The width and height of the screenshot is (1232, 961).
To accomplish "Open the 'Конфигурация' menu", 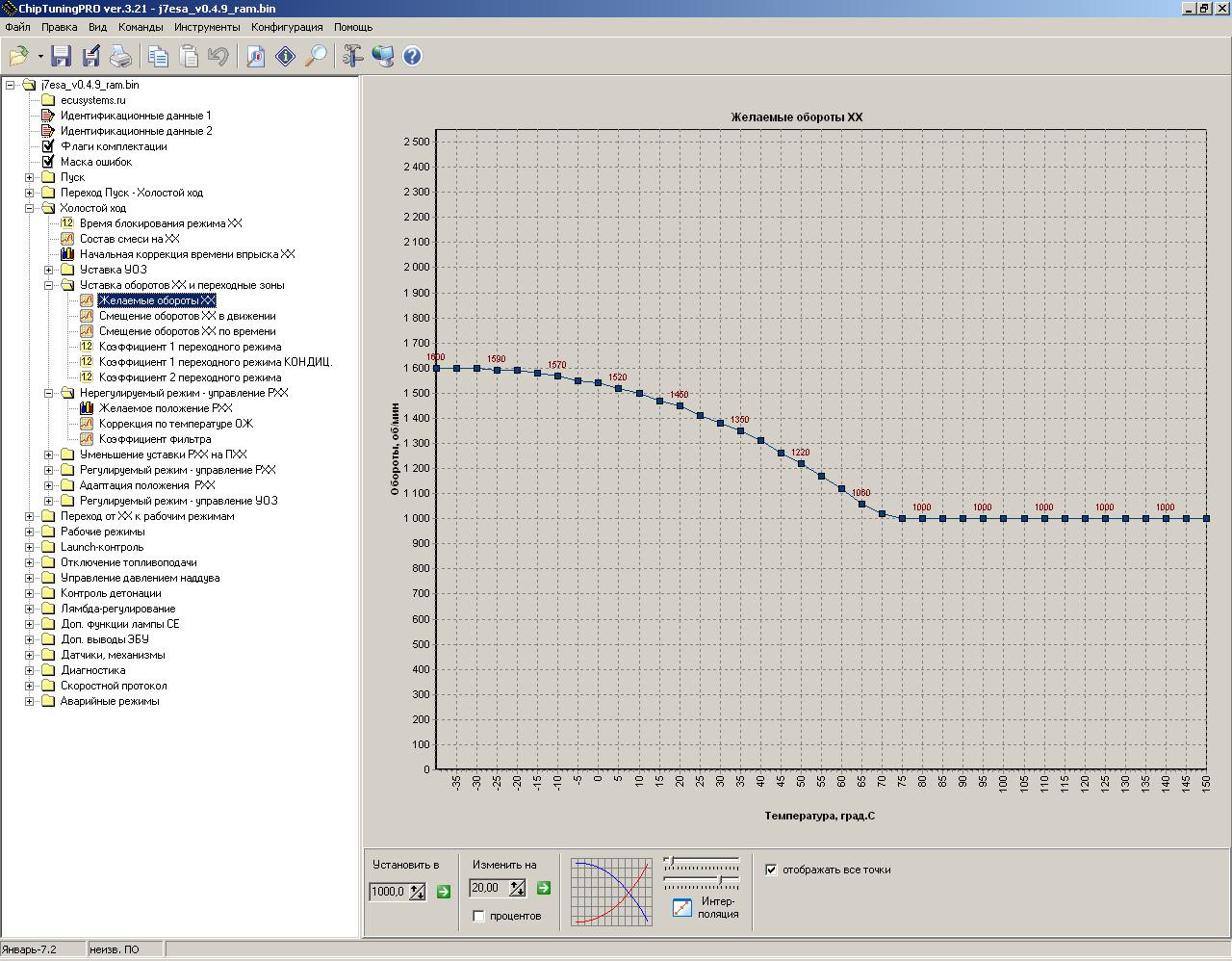I will pos(287,27).
